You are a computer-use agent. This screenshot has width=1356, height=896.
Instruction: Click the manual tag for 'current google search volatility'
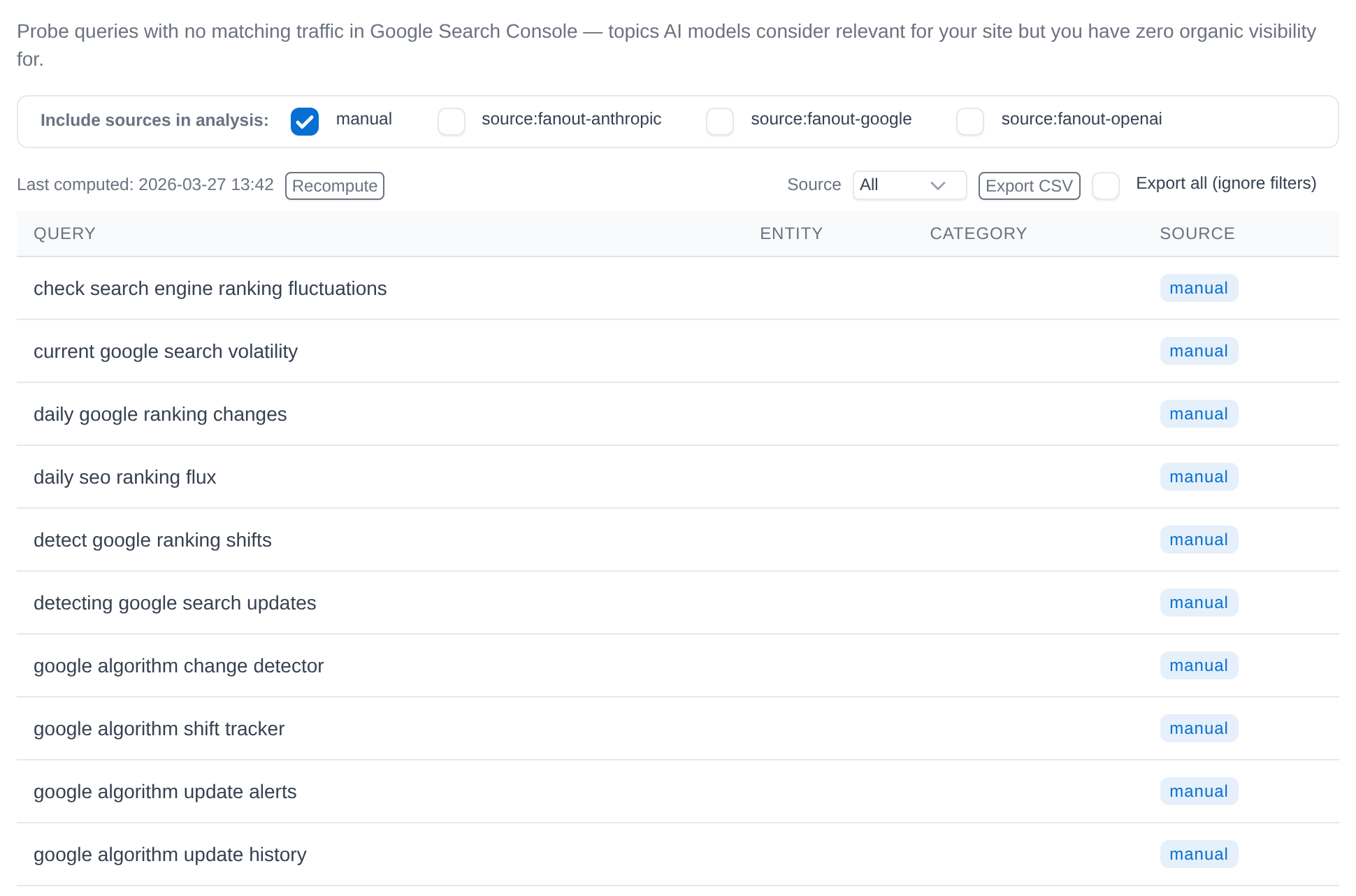click(x=1199, y=351)
